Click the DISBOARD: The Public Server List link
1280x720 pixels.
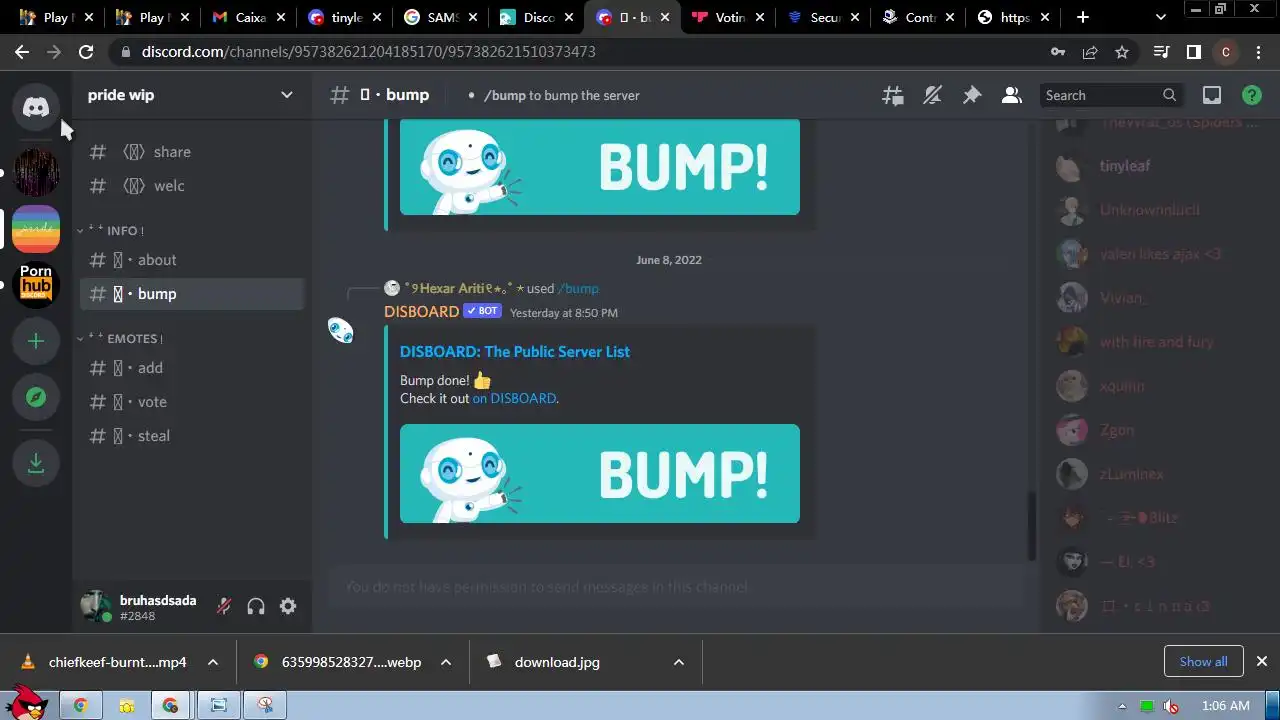(515, 352)
